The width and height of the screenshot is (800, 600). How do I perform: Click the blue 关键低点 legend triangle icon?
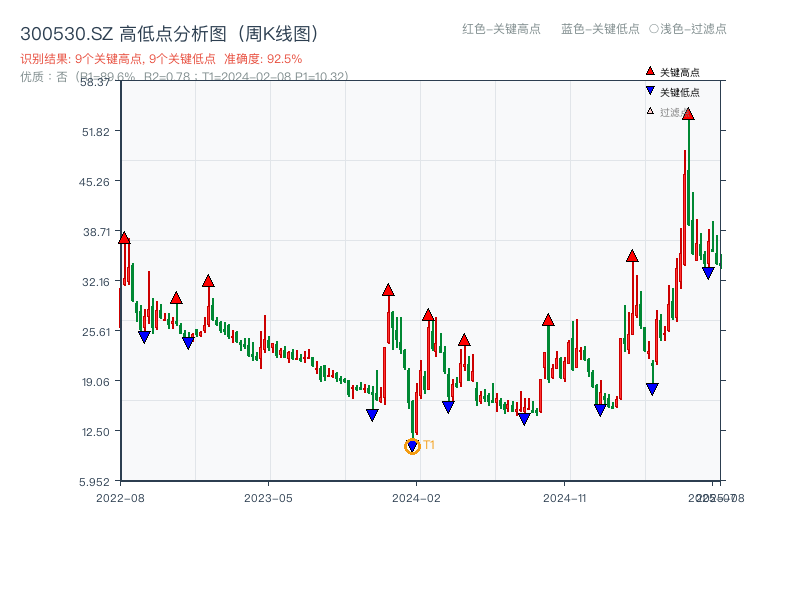click(650, 91)
